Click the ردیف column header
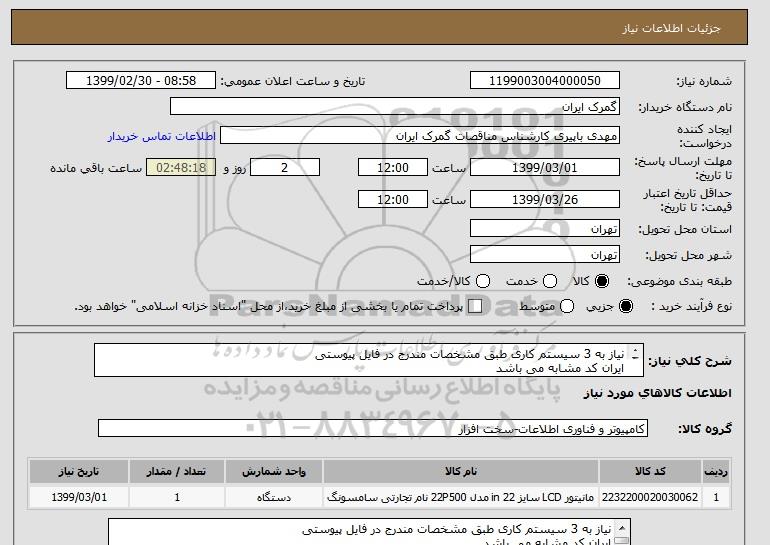Image resolution: width=770 pixels, height=545 pixels. coord(716,472)
